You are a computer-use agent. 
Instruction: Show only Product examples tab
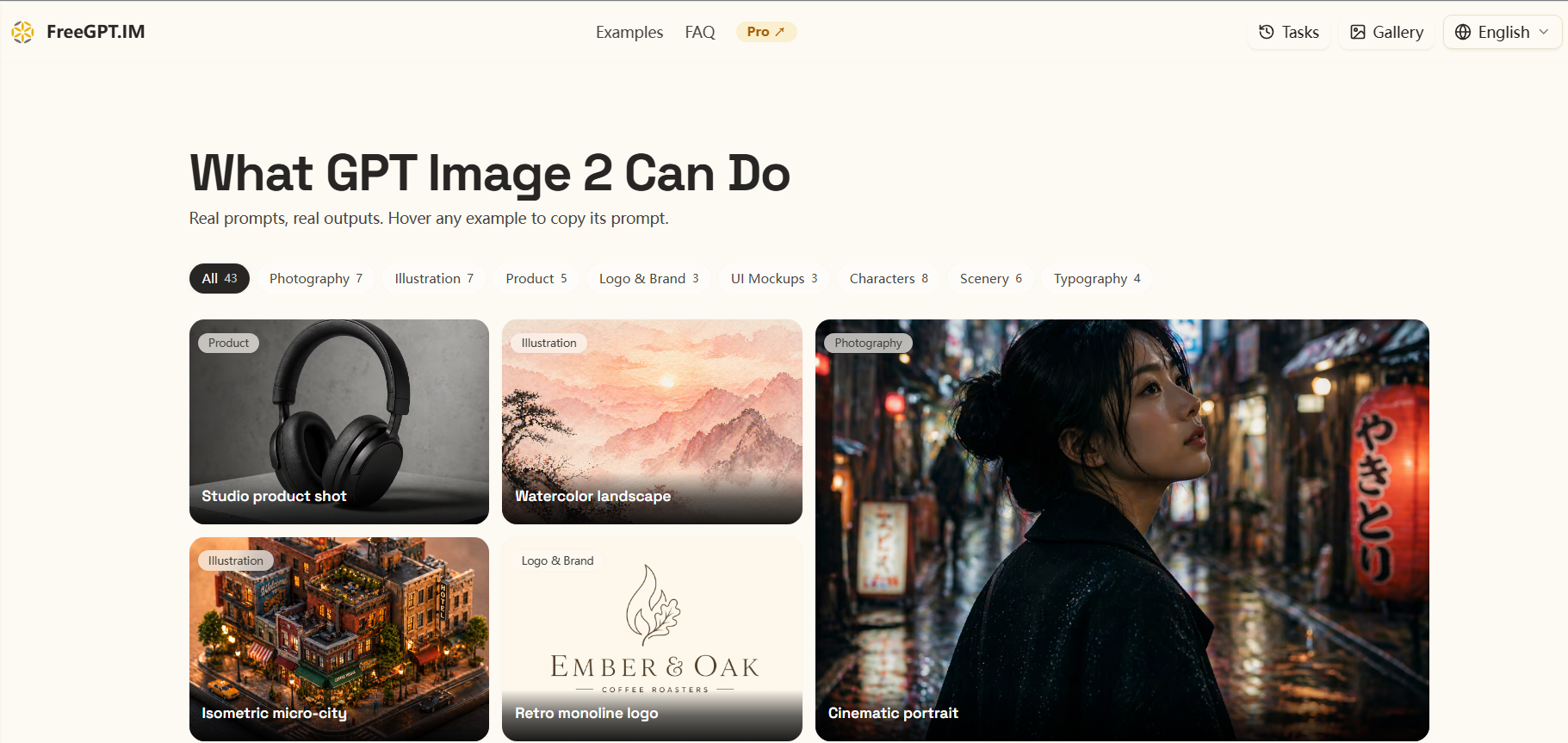pos(536,278)
